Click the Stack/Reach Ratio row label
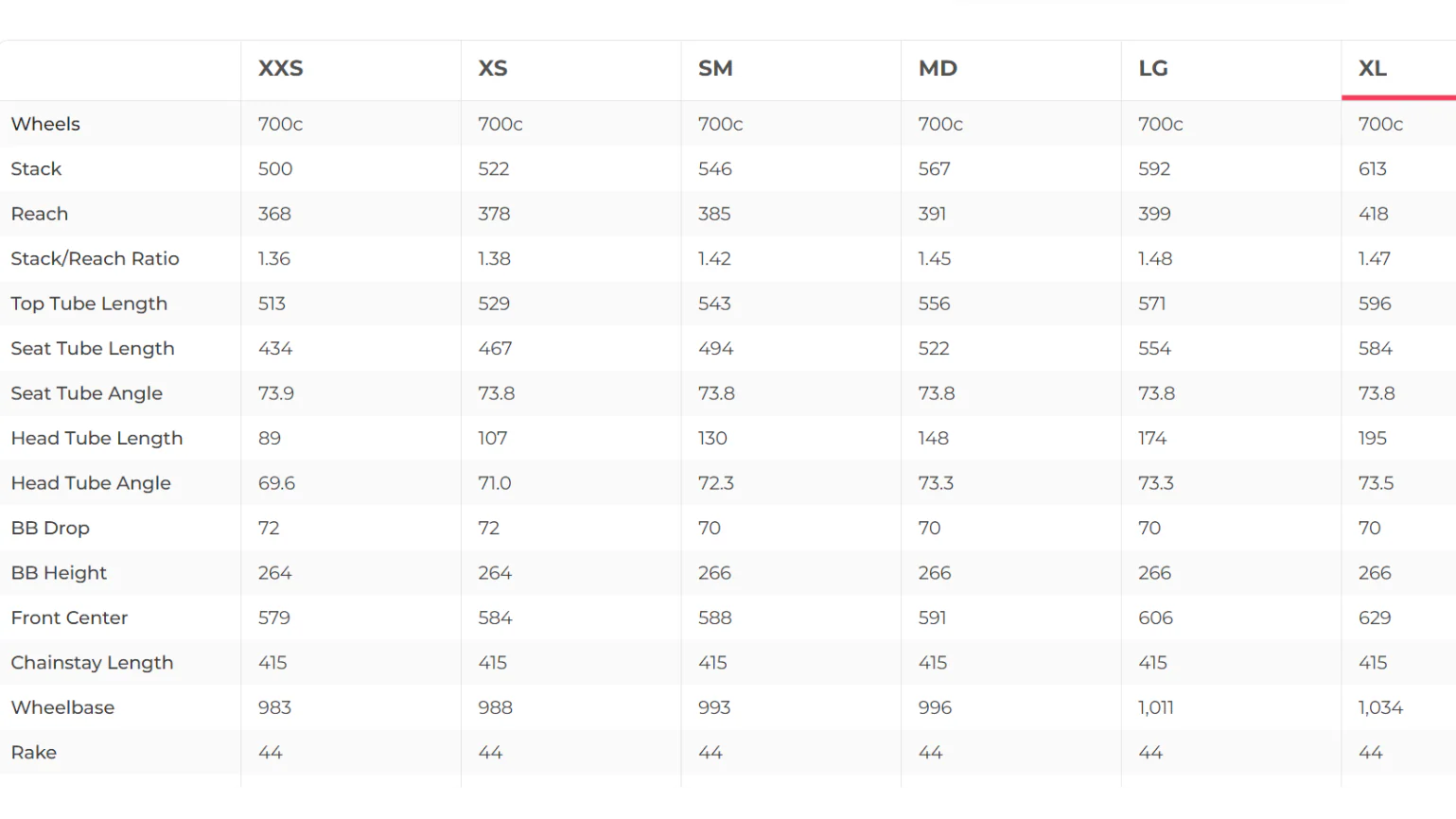The width and height of the screenshot is (1456, 819). click(x=95, y=259)
